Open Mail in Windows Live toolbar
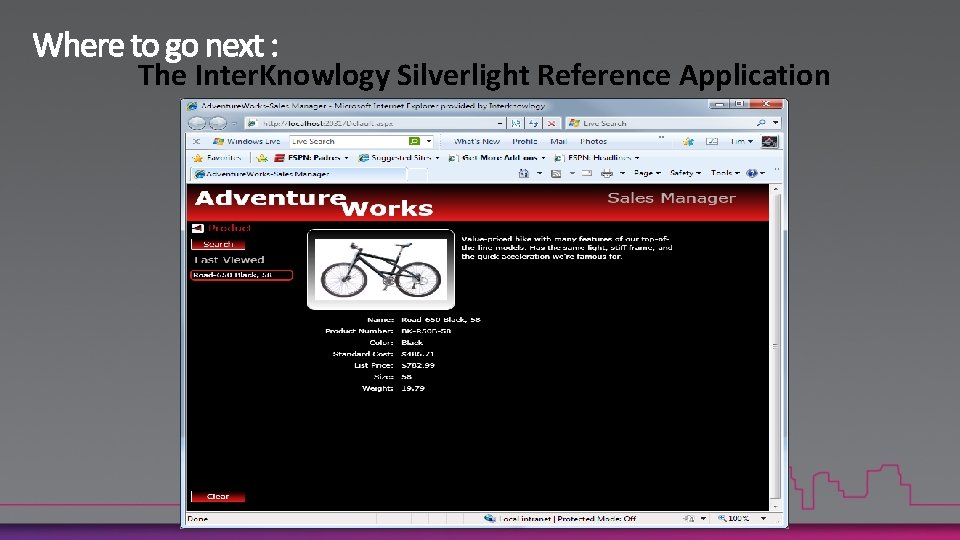This screenshot has width=960, height=540. click(558, 141)
